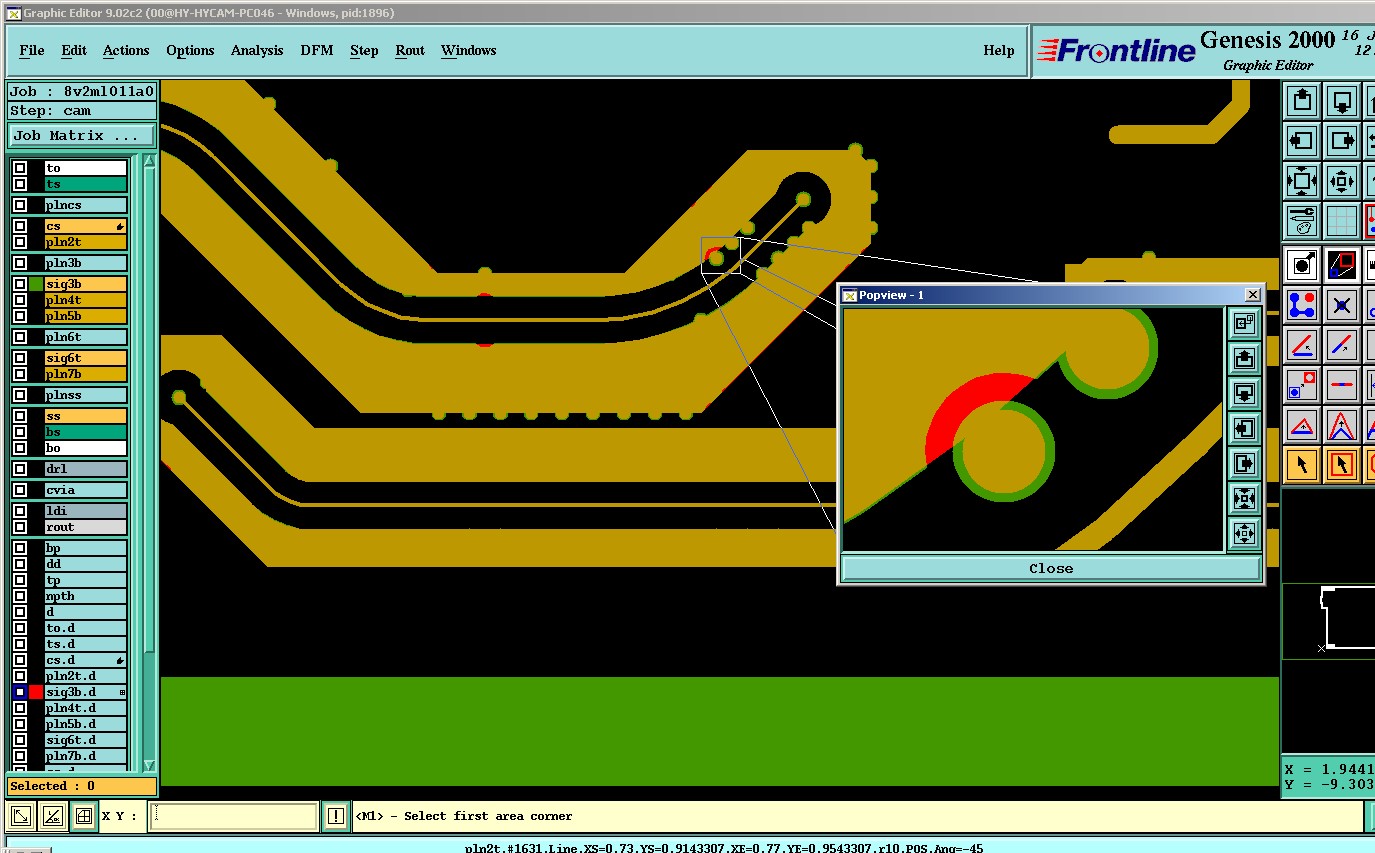Open the Actions menu
Screen dimensions: 1375x853
(126, 50)
